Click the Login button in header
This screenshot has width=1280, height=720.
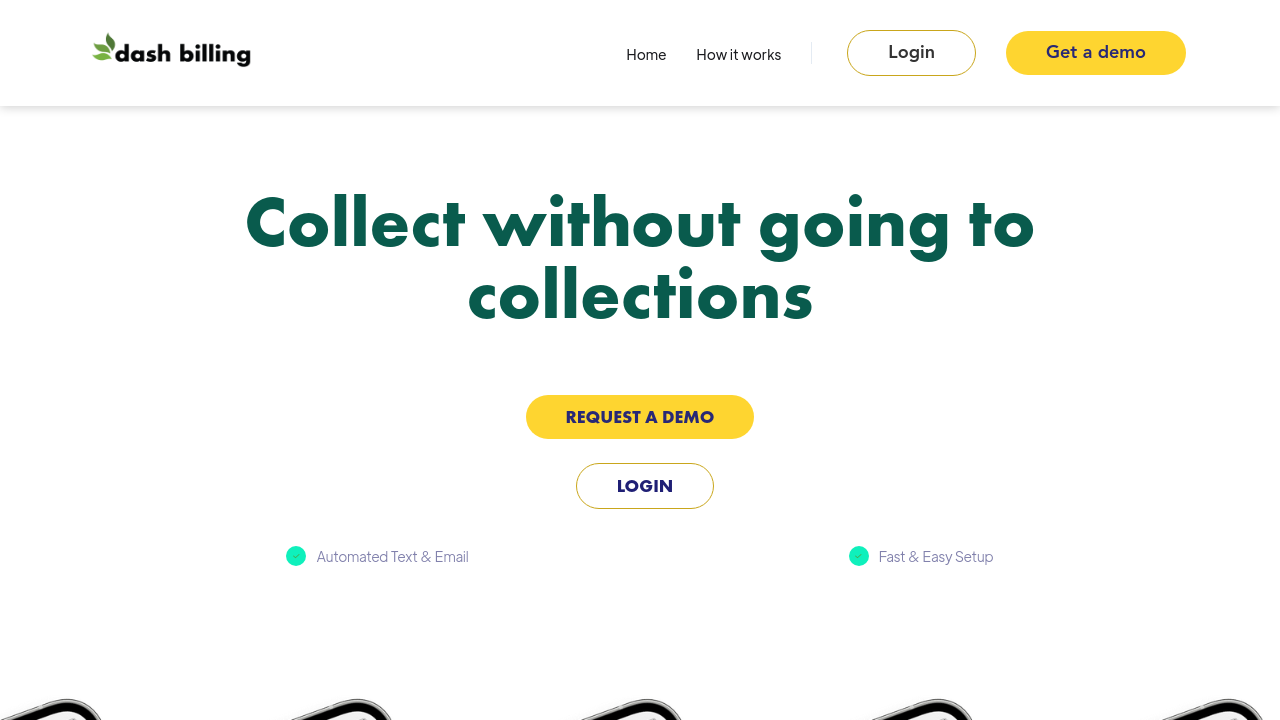(x=911, y=53)
